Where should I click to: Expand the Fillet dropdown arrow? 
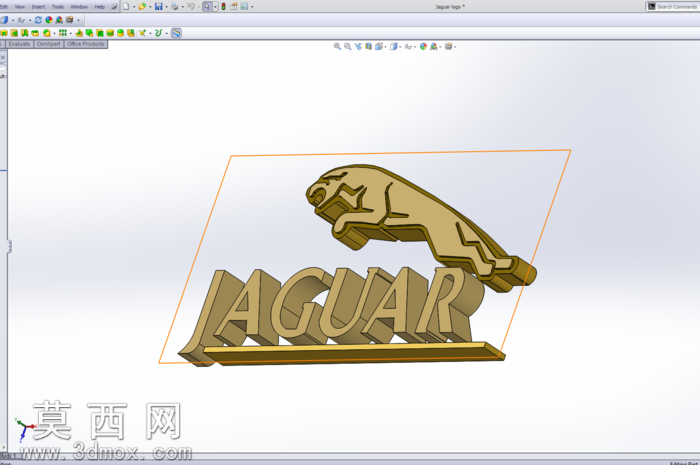coord(54,33)
